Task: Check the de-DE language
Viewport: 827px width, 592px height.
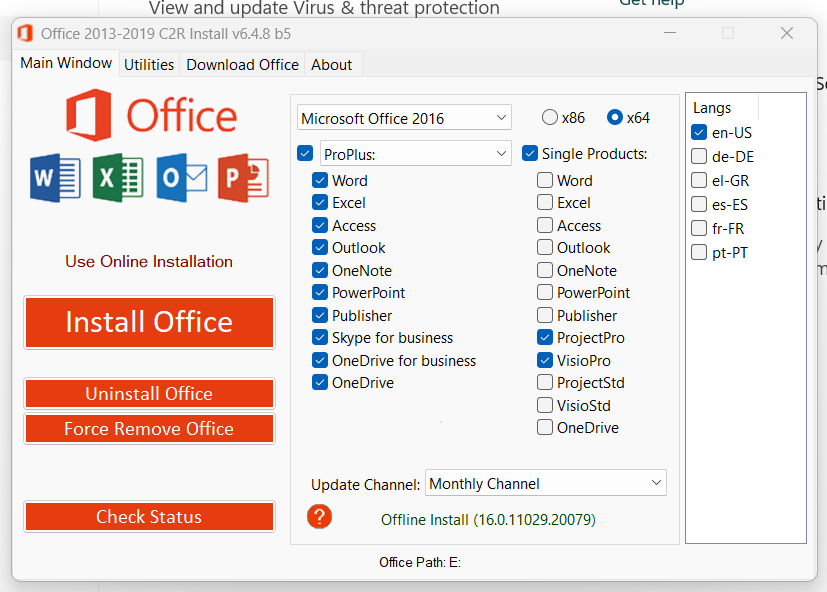Action: pyautogui.click(x=699, y=156)
